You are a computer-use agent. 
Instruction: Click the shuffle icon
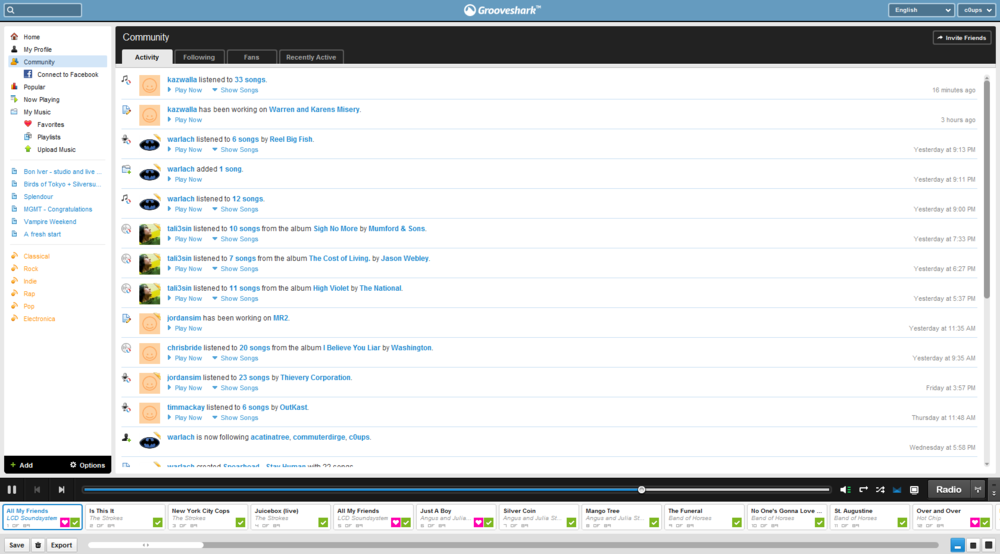(x=880, y=490)
